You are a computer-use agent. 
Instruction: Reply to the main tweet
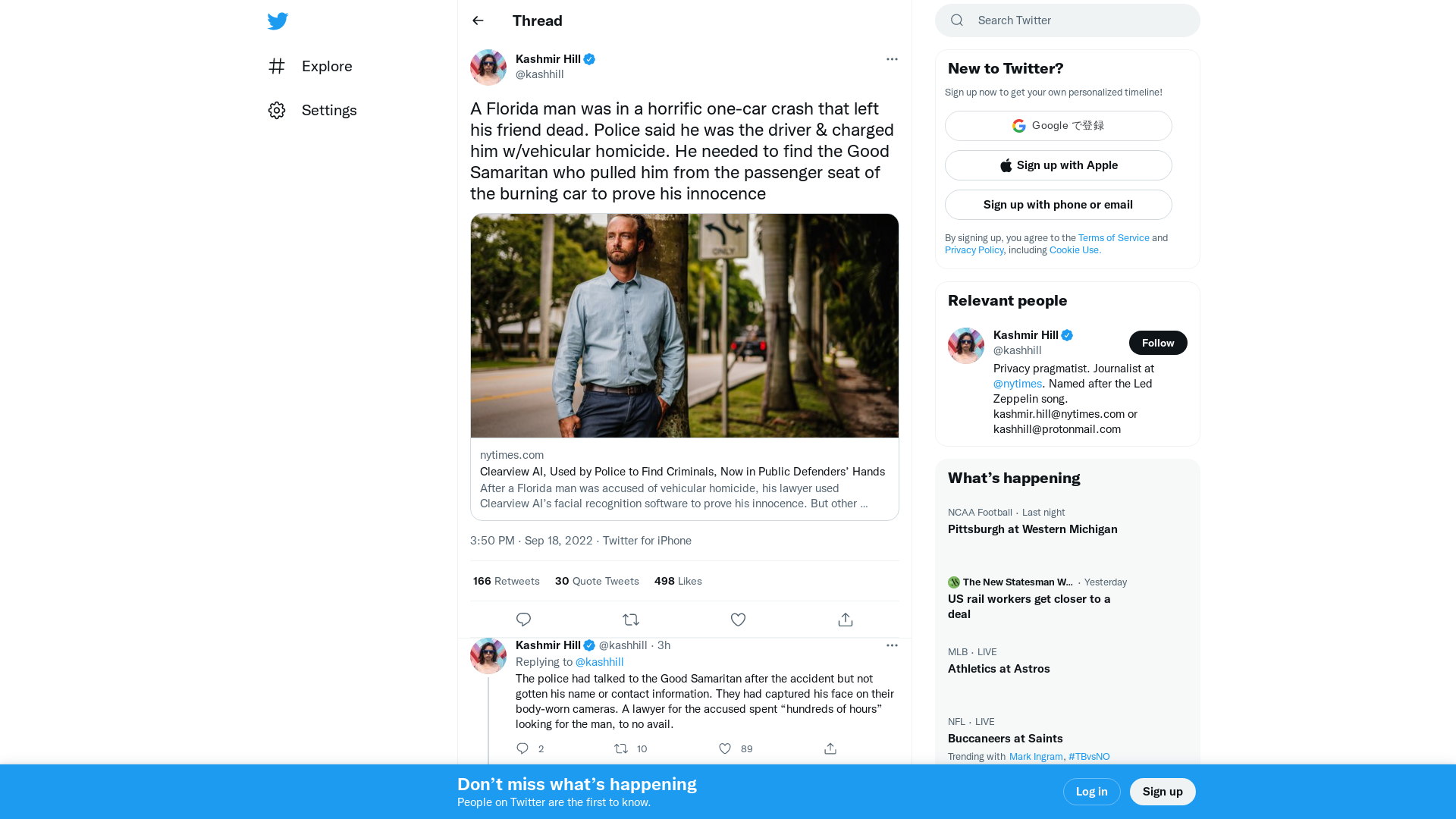pos(523,620)
